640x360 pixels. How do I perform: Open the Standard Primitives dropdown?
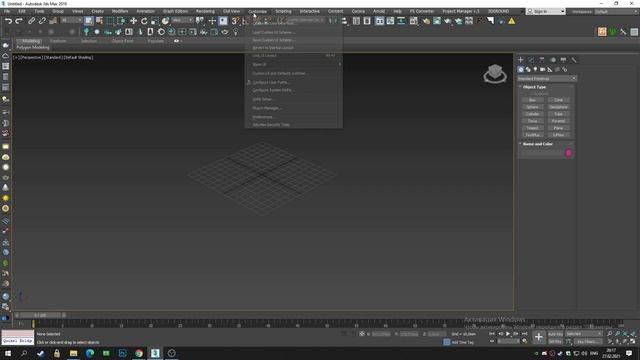pos(547,78)
